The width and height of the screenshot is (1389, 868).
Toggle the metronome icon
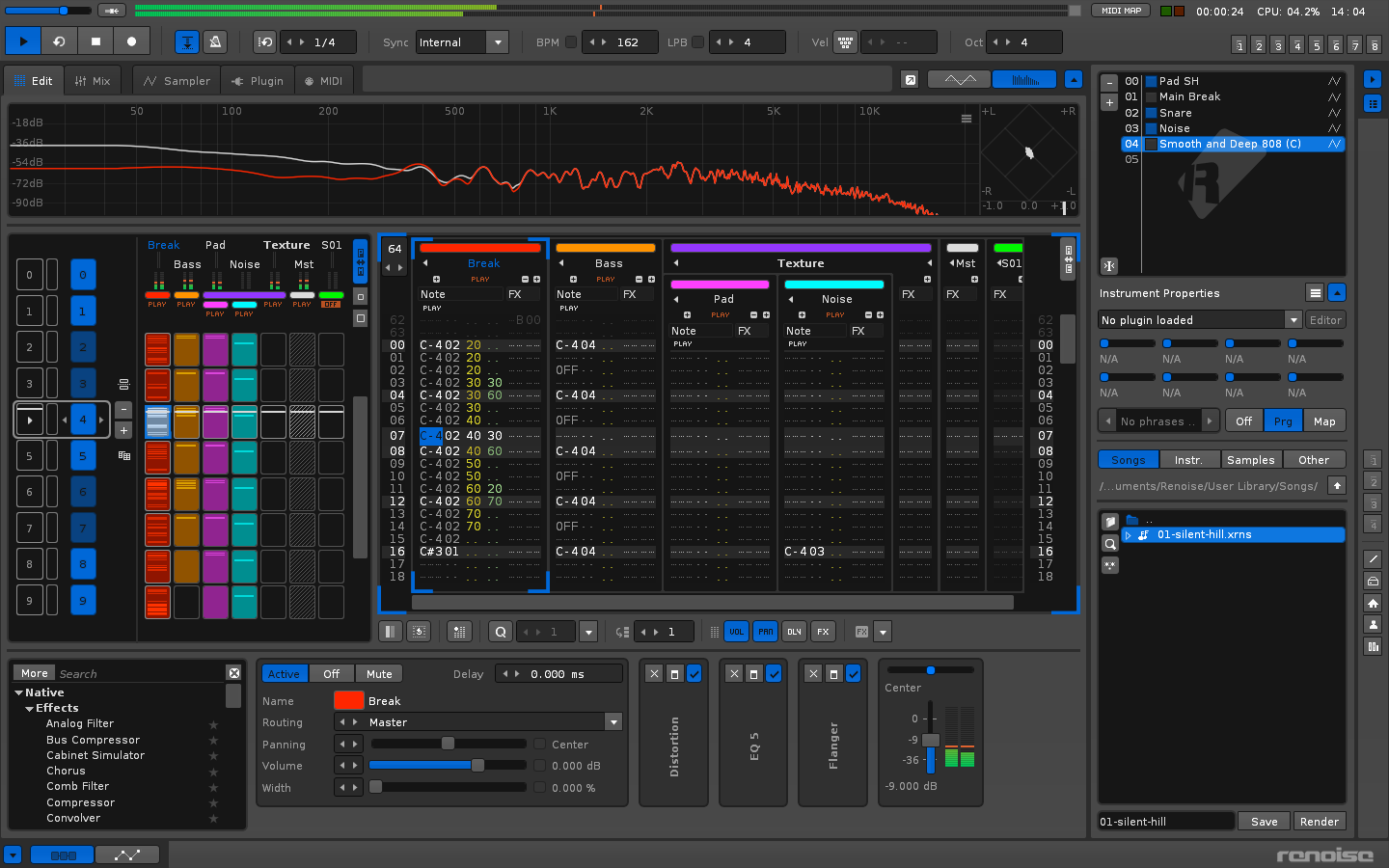click(x=216, y=41)
